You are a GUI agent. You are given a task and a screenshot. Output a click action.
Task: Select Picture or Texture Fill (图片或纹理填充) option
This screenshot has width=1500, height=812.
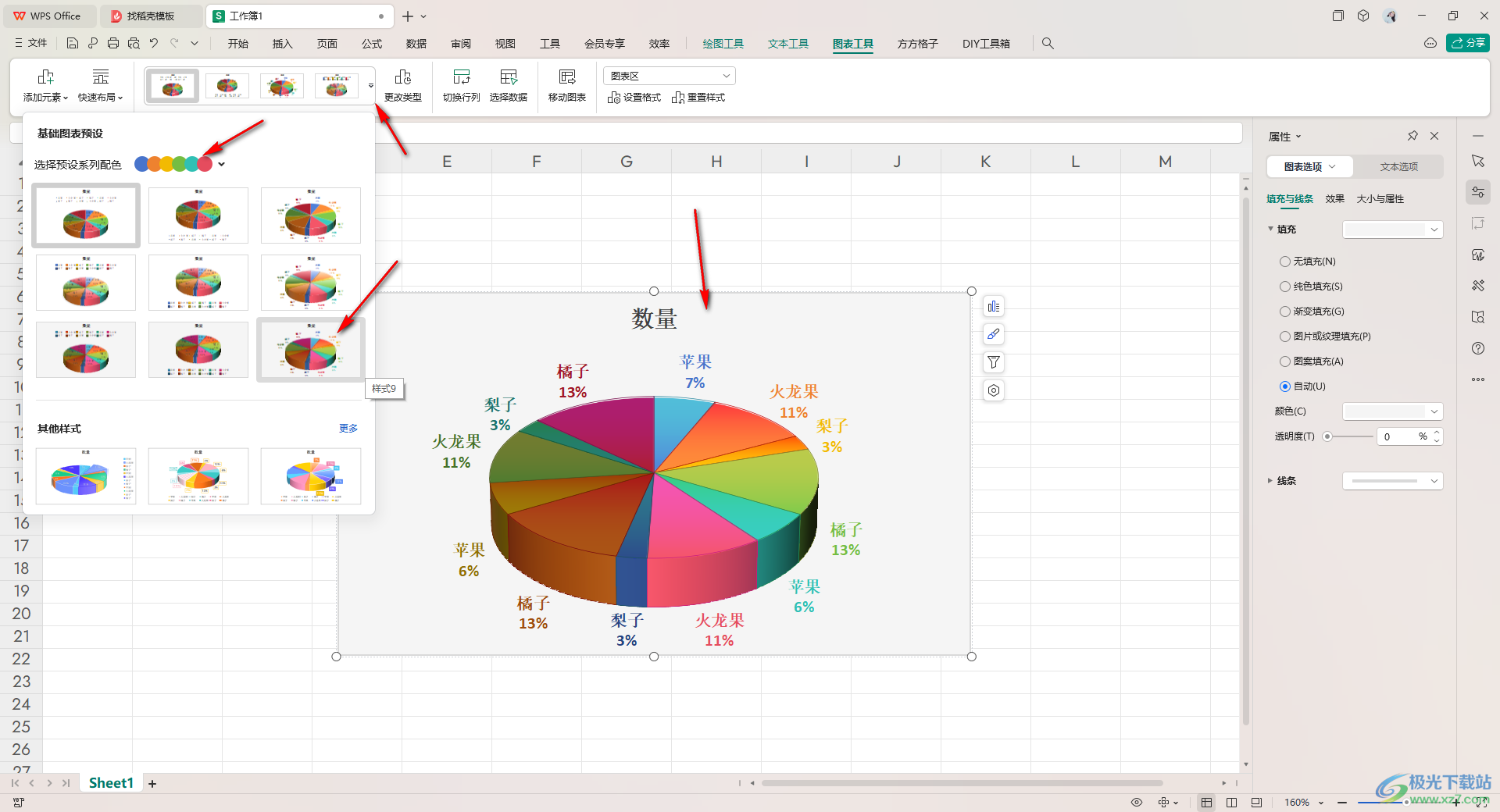tap(1284, 337)
